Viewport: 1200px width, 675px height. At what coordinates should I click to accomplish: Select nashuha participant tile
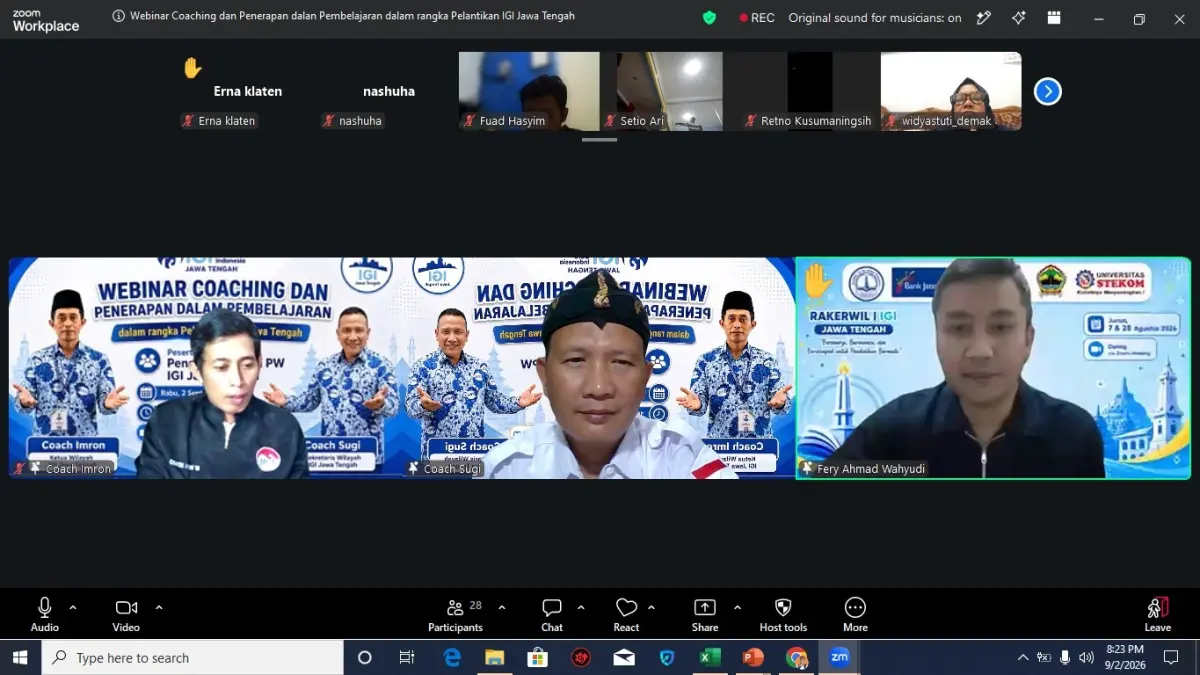[389, 91]
